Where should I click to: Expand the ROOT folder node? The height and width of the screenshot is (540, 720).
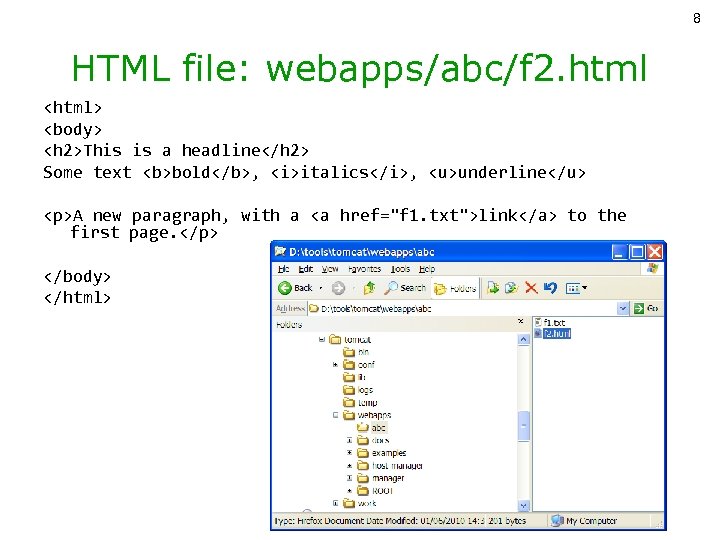point(349,491)
